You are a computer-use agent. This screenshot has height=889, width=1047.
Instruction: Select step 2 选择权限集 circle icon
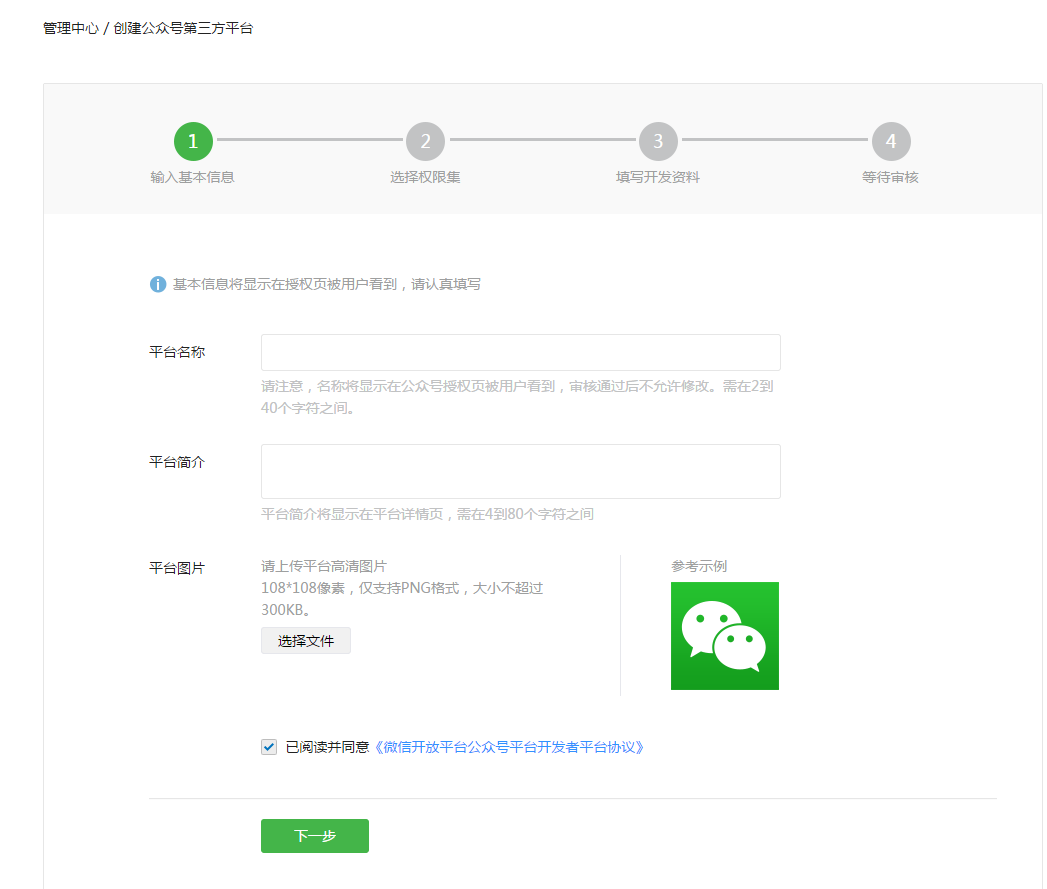(426, 141)
